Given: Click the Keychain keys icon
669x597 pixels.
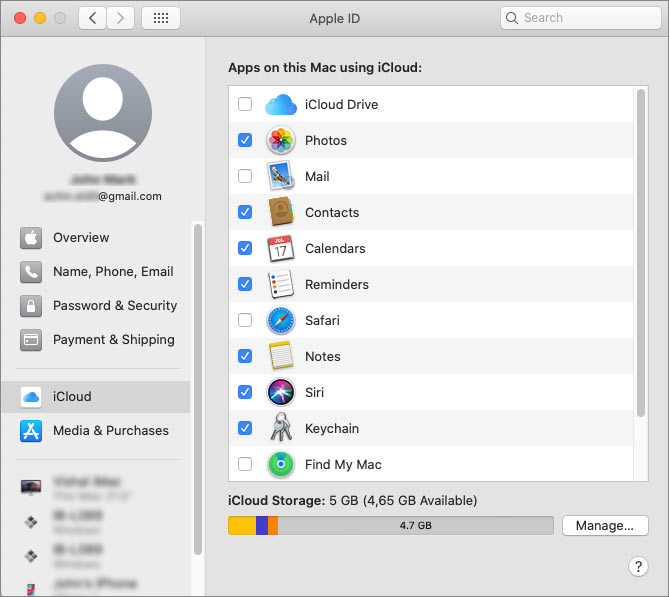Looking at the screenshot, I should 281,427.
